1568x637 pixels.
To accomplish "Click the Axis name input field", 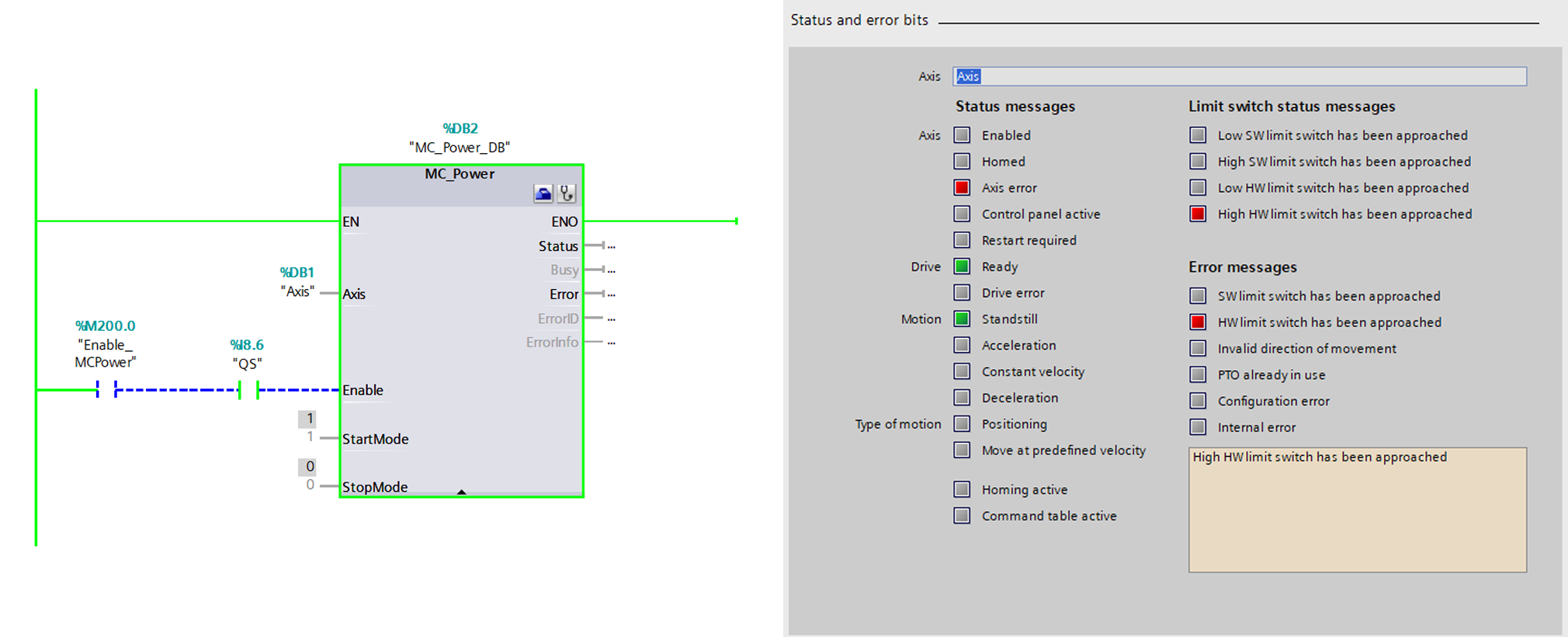I will click(1240, 76).
